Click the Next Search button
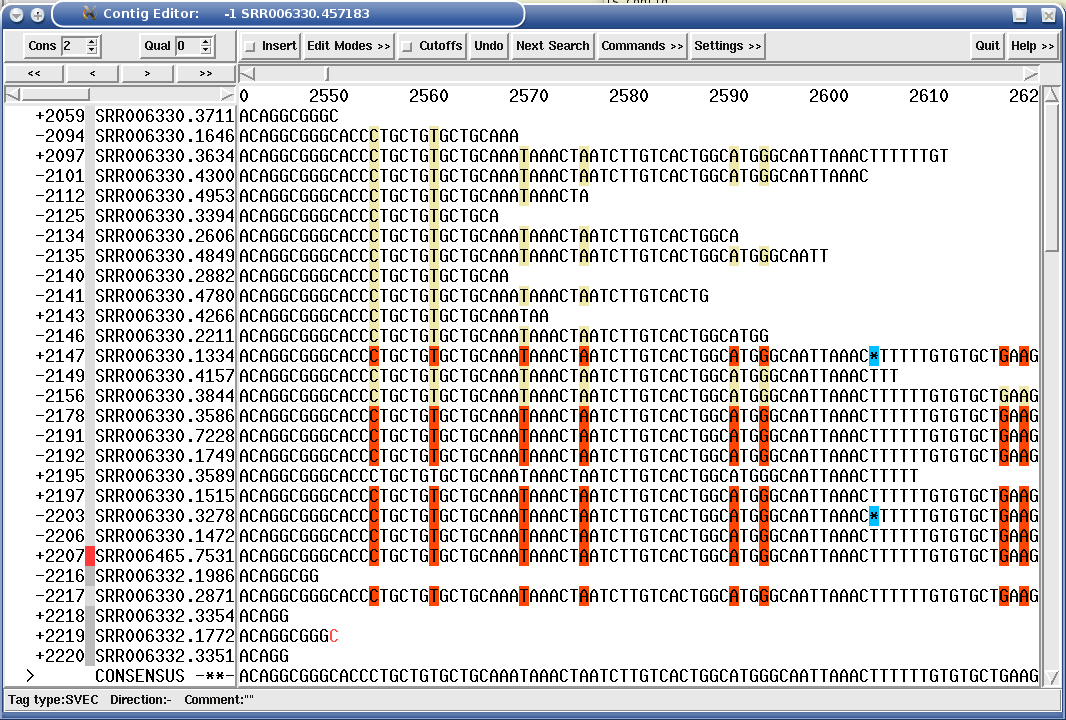Screen dimensions: 1066x720 pos(553,46)
